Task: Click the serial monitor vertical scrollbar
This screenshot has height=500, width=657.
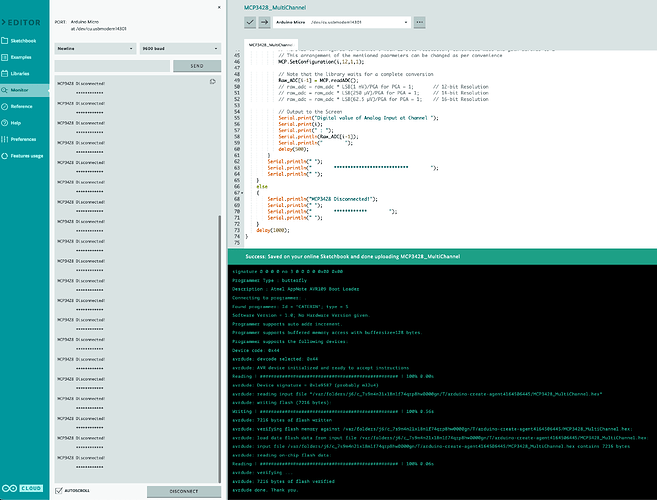Action: (x=219, y=349)
